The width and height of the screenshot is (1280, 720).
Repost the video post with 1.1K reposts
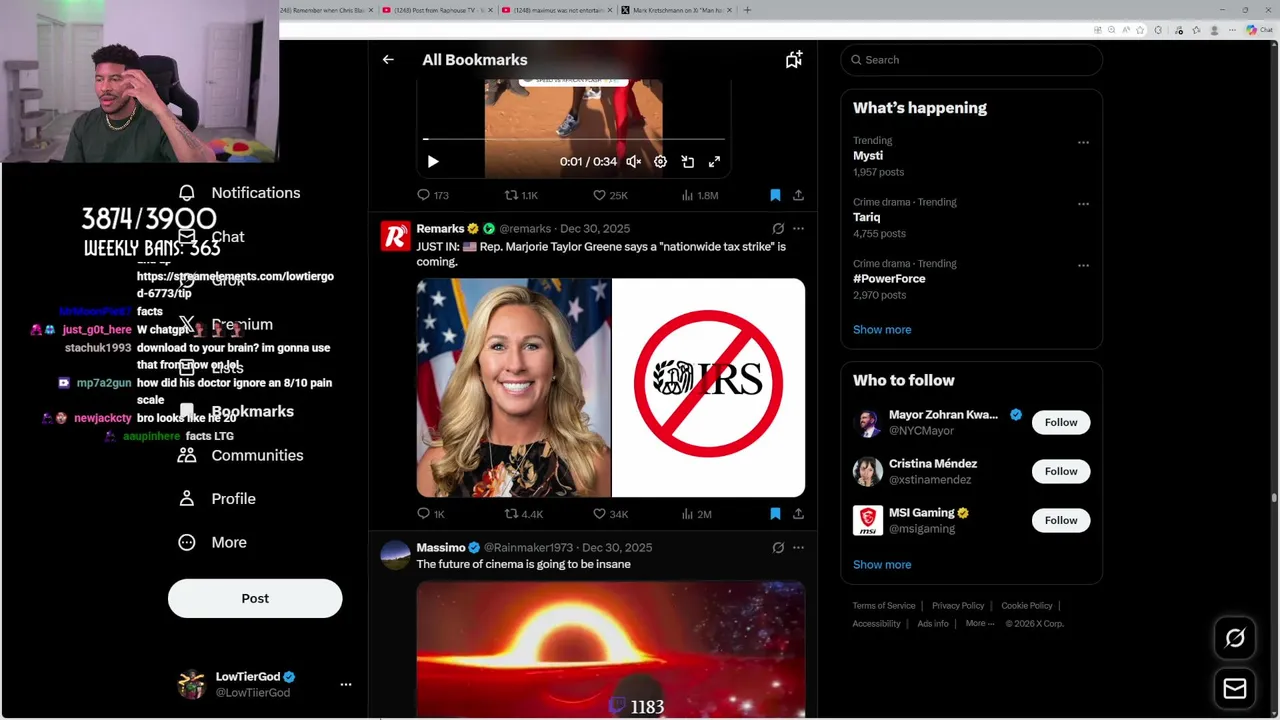(521, 195)
